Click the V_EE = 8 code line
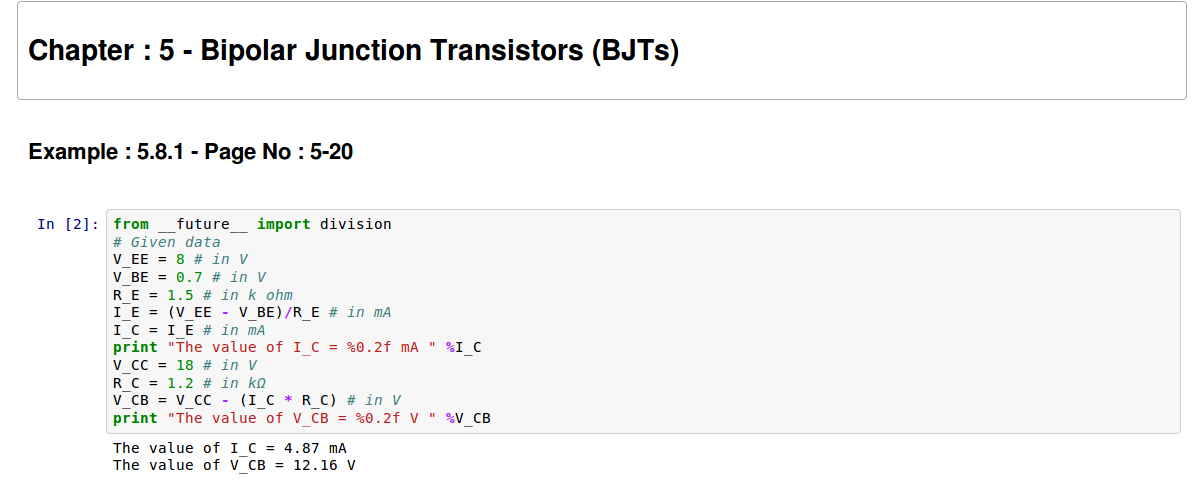1204x493 pixels. (180, 259)
